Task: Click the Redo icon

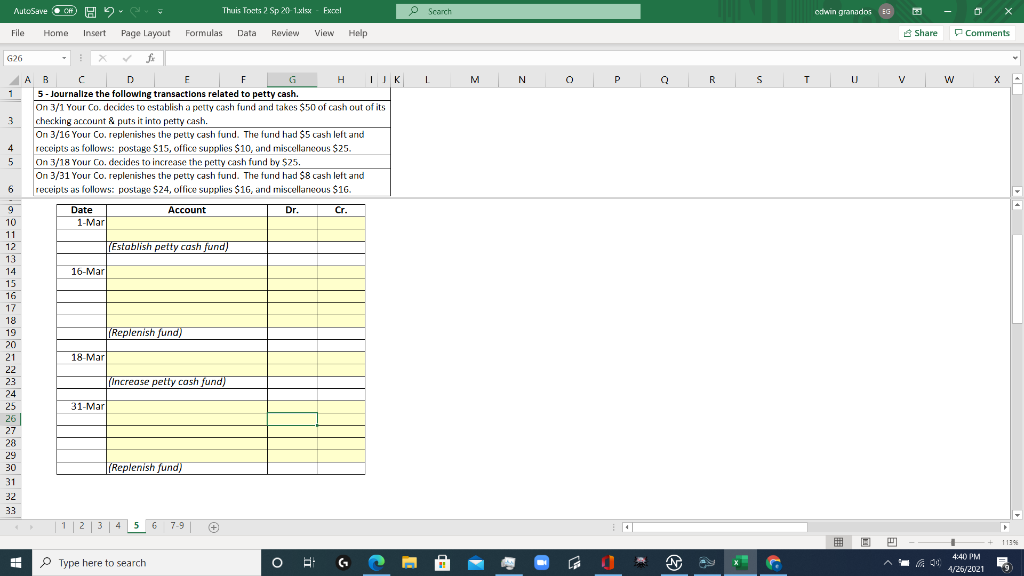Action: tap(135, 11)
